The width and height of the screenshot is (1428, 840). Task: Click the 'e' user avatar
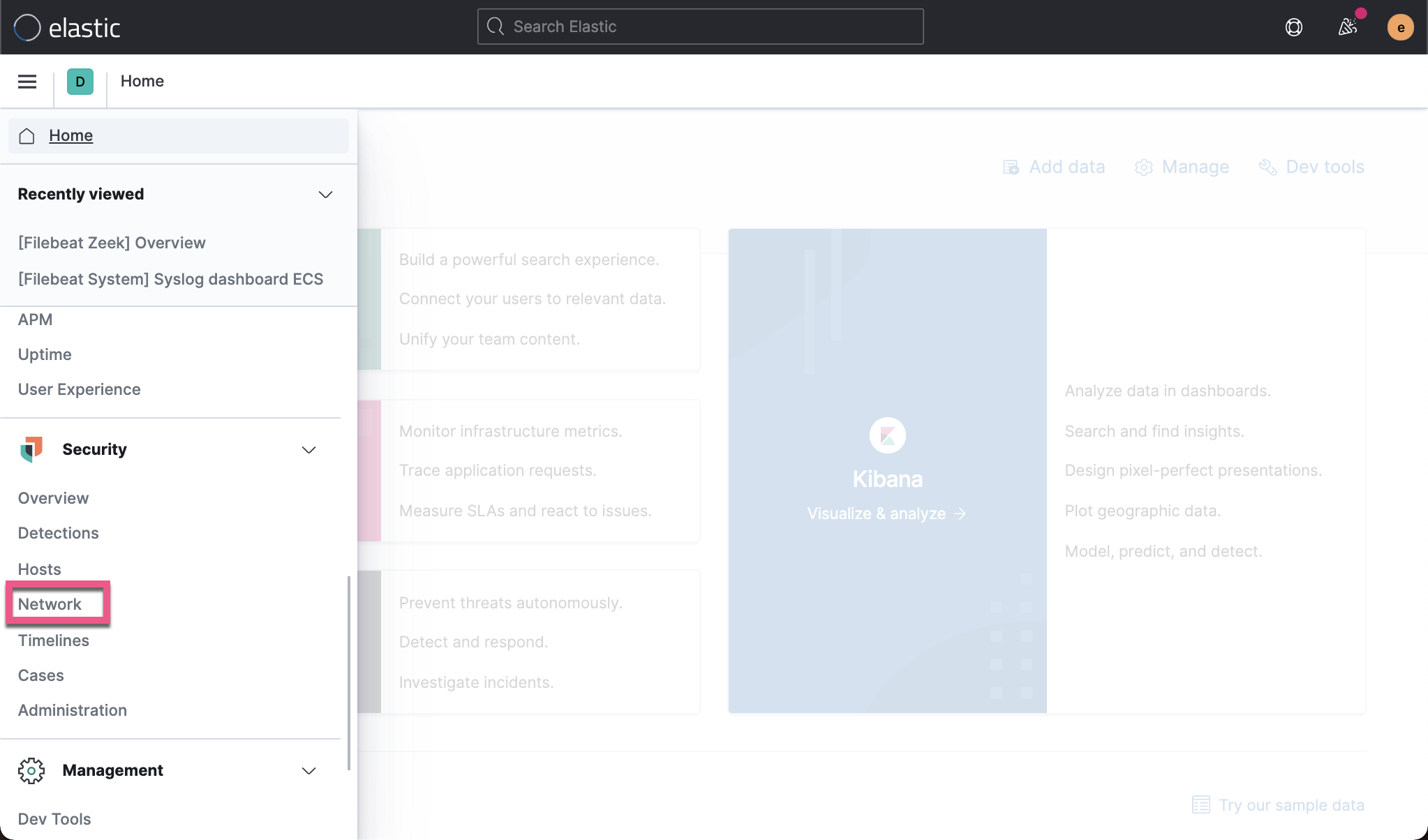coord(1400,27)
